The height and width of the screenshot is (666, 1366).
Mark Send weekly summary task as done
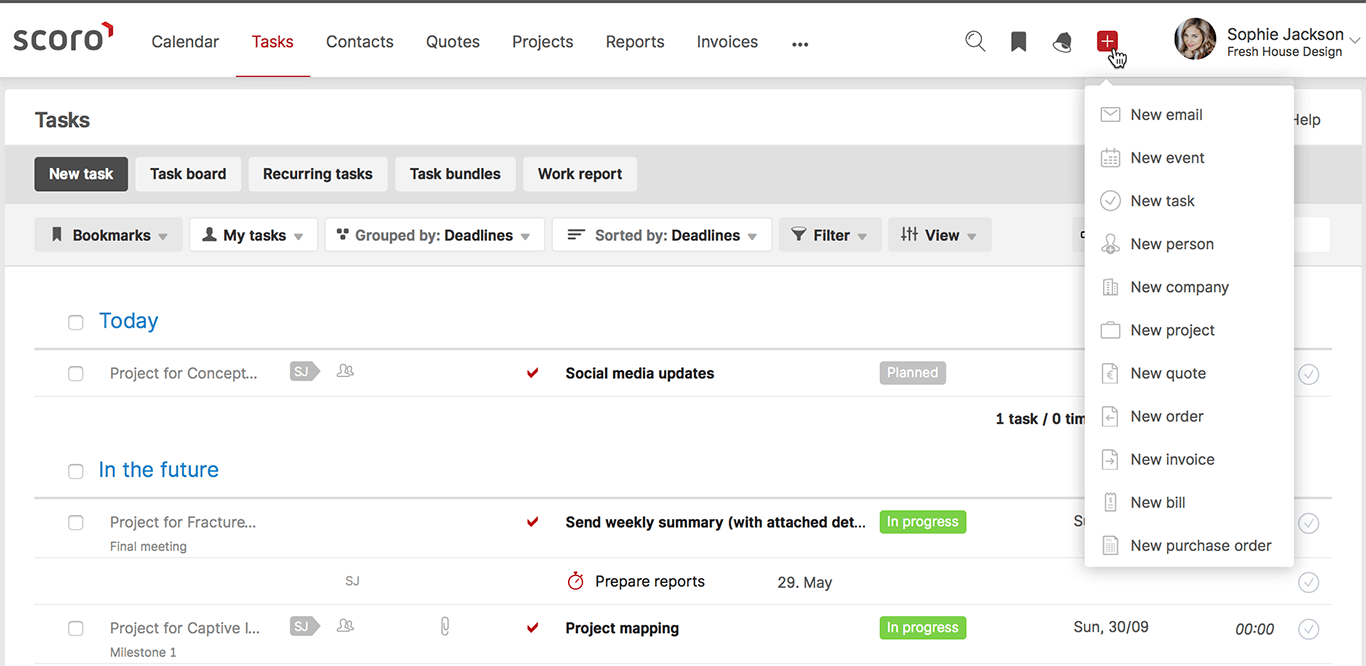[1308, 523]
